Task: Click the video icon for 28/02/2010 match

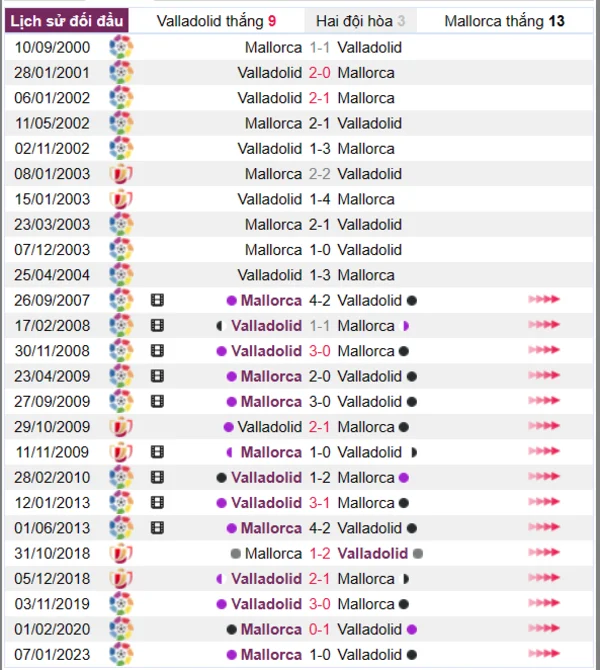Action: coord(157,477)
